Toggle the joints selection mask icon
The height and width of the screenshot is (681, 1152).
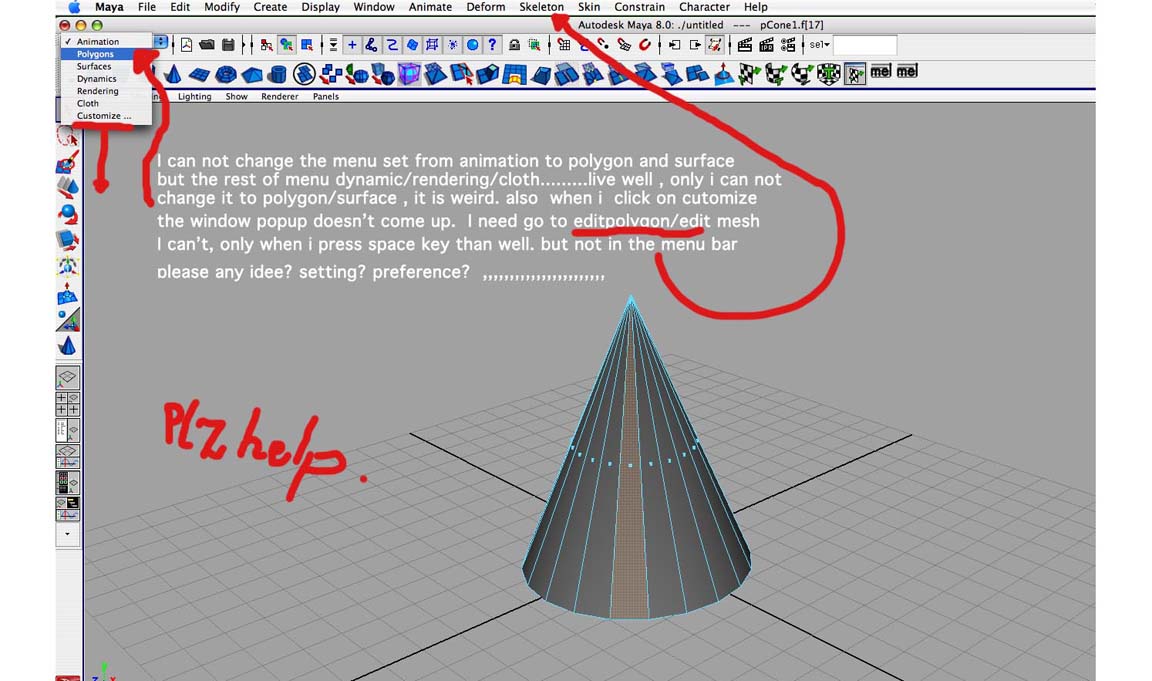point(372,45)
